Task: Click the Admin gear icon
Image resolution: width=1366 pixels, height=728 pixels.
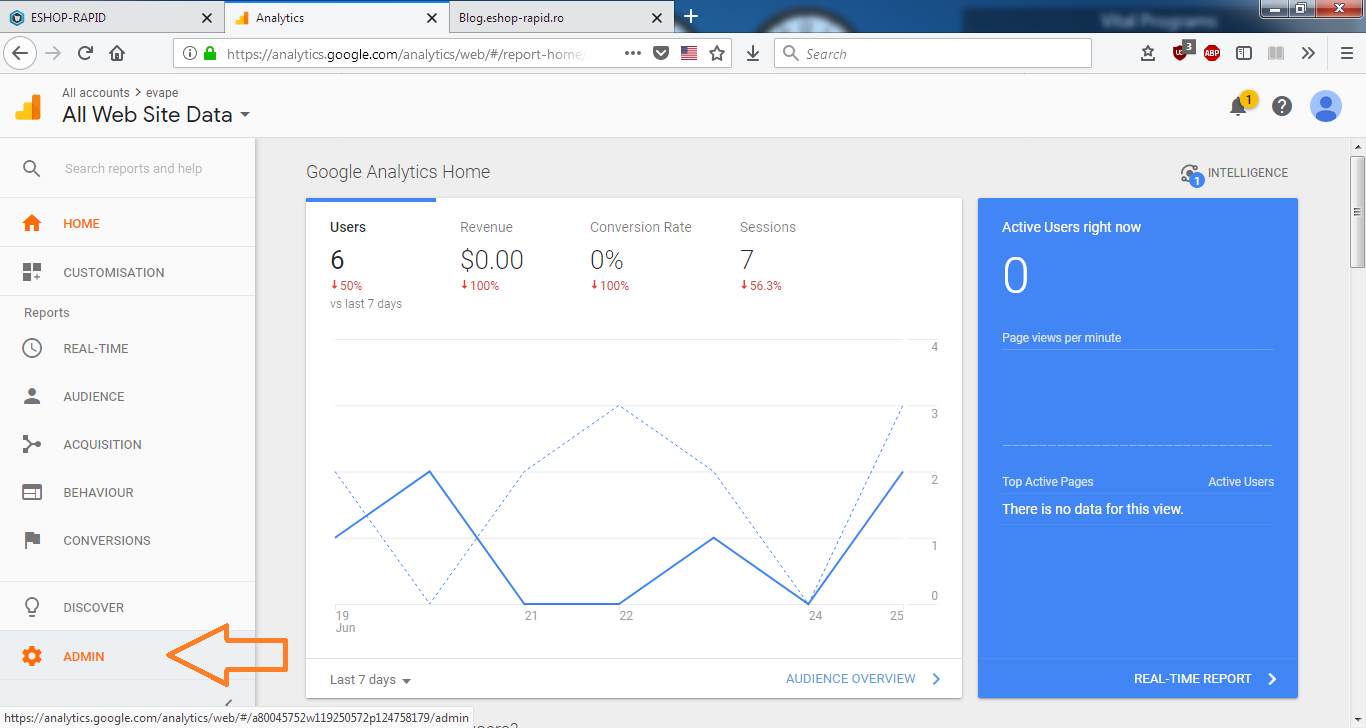Action: click(x=32, y=656)
